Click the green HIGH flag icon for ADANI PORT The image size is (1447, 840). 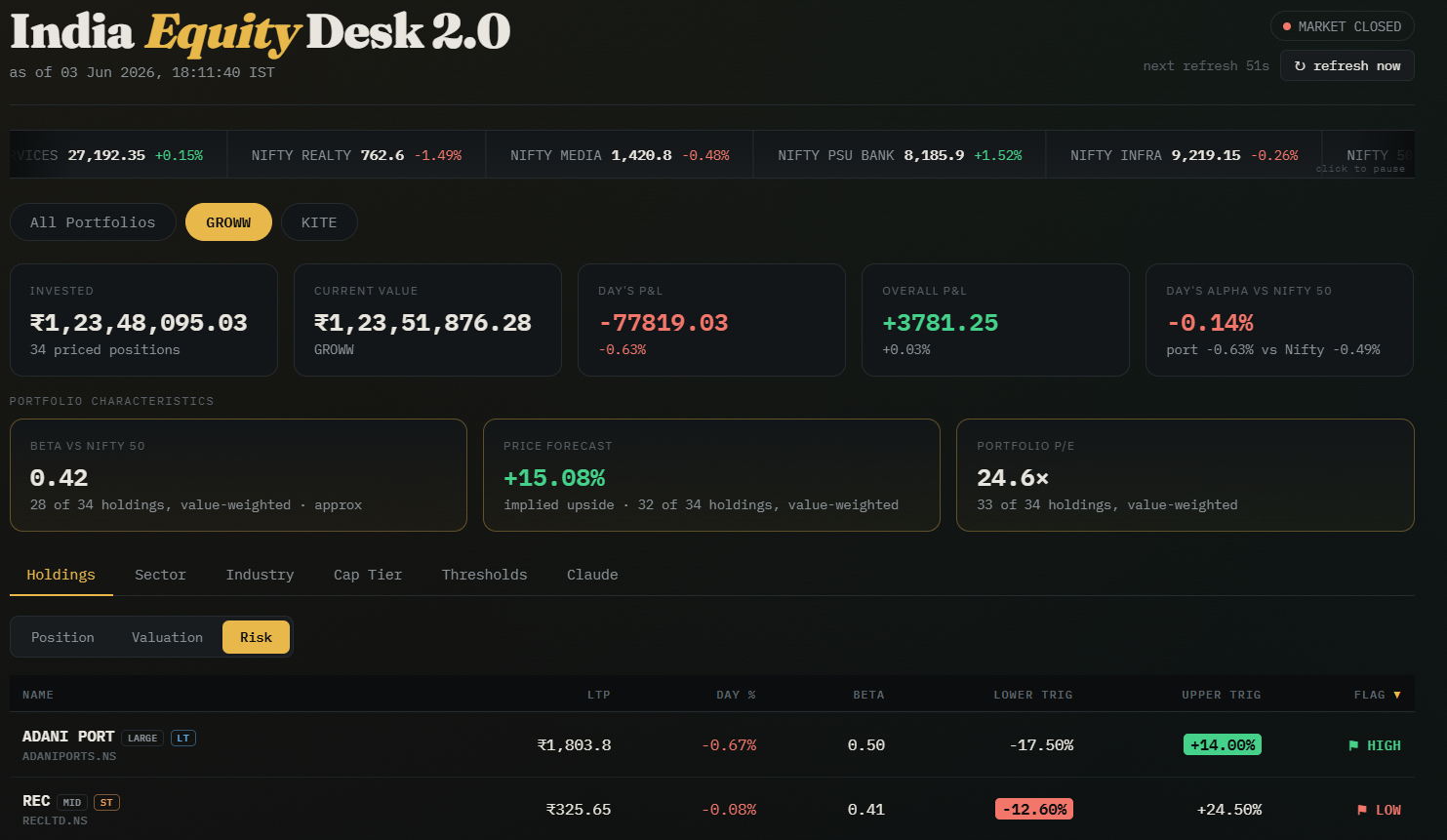tap(1353, 745)
